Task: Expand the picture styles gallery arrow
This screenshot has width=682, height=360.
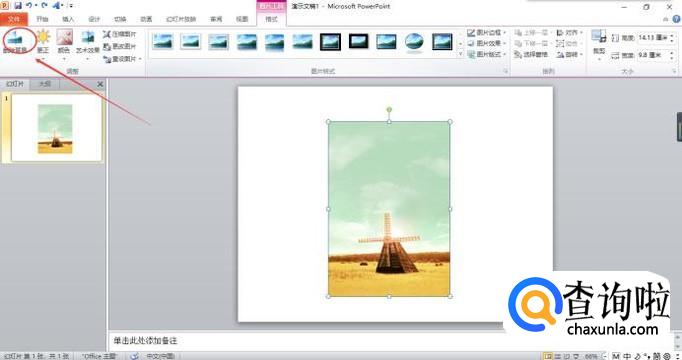Action: tap(461, 54)
